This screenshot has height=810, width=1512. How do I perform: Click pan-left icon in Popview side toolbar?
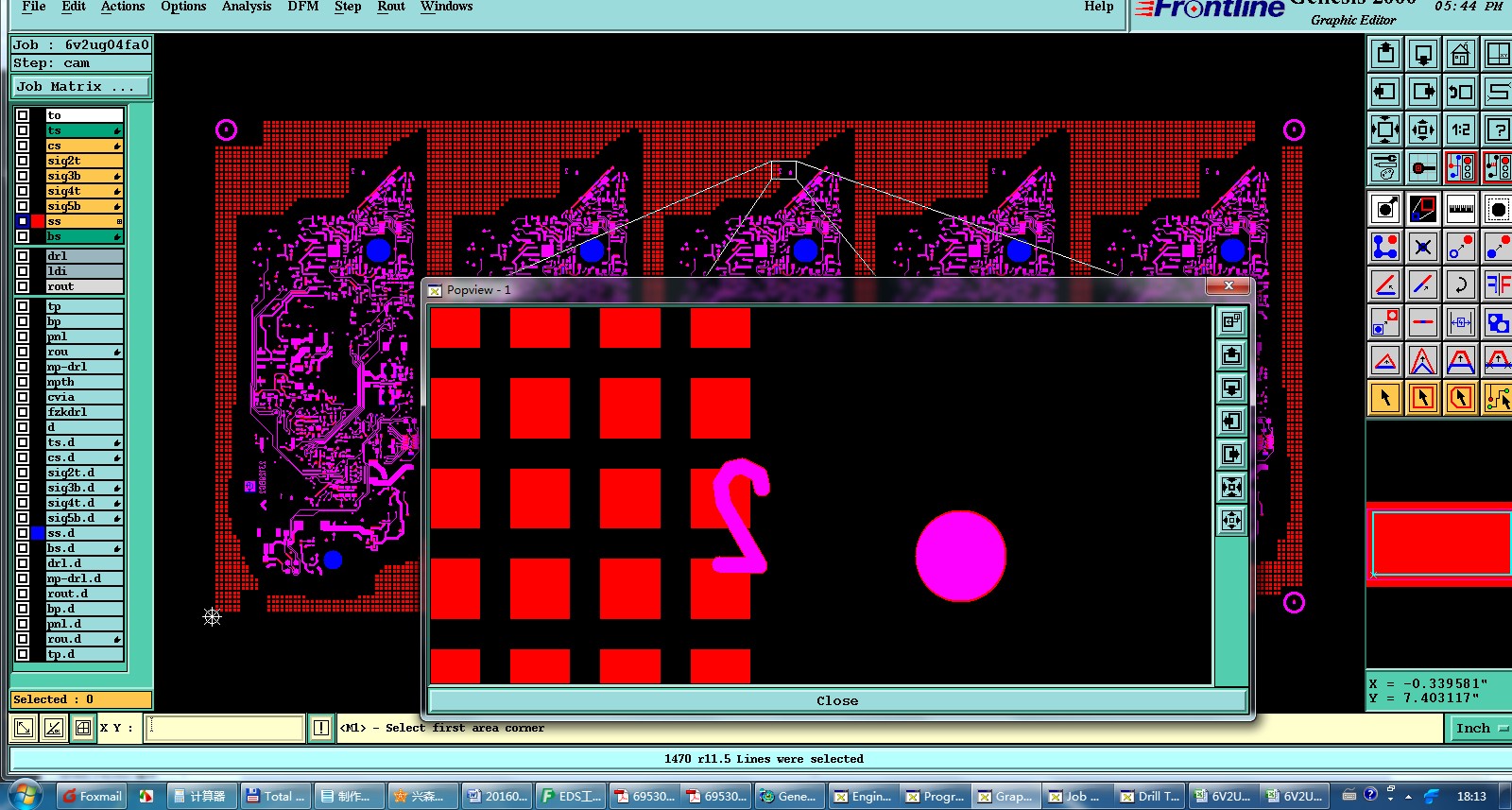pyautogui.click(x=1231, y=421)
